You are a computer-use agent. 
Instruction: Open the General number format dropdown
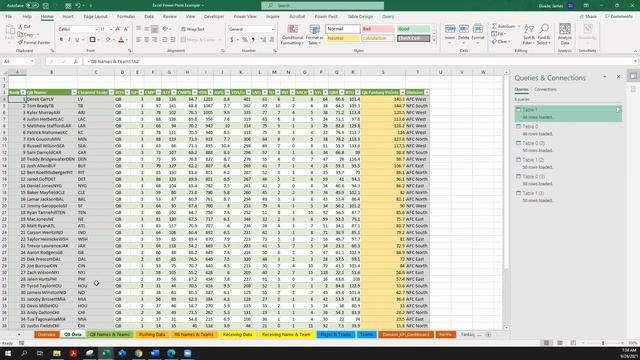273,29
